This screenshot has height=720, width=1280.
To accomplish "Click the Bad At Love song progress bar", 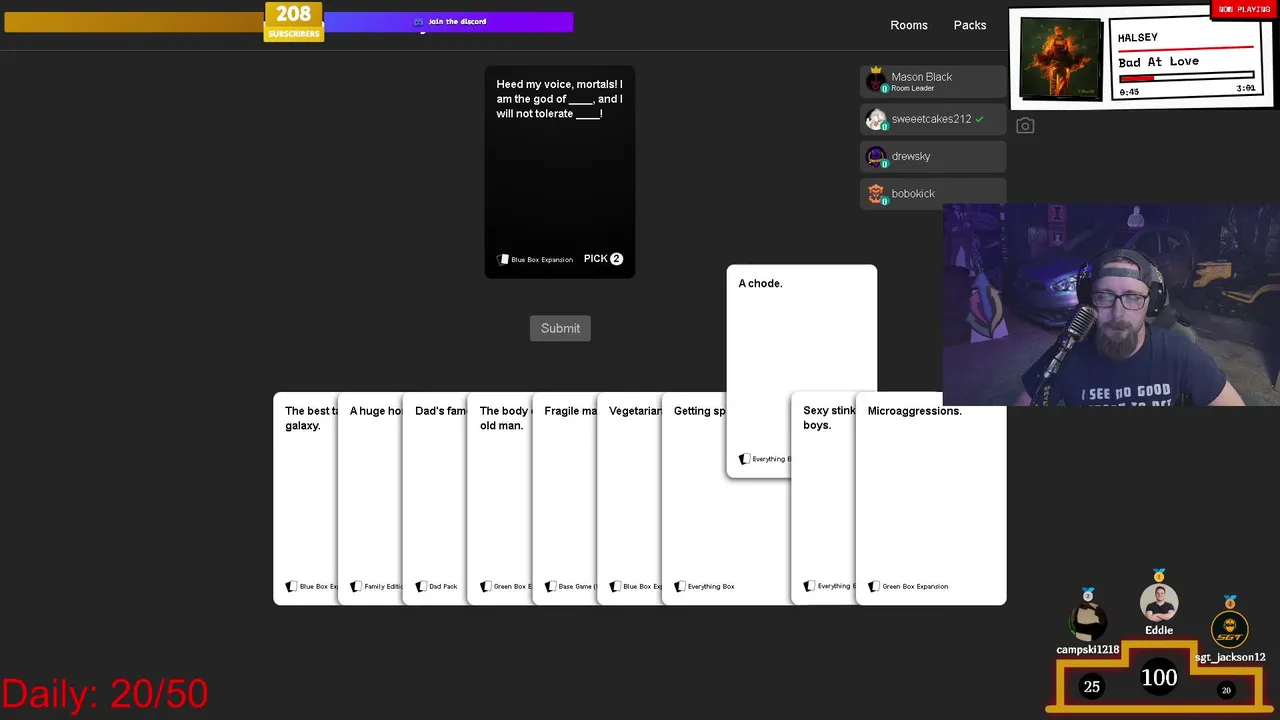I will coord(1186,77).
